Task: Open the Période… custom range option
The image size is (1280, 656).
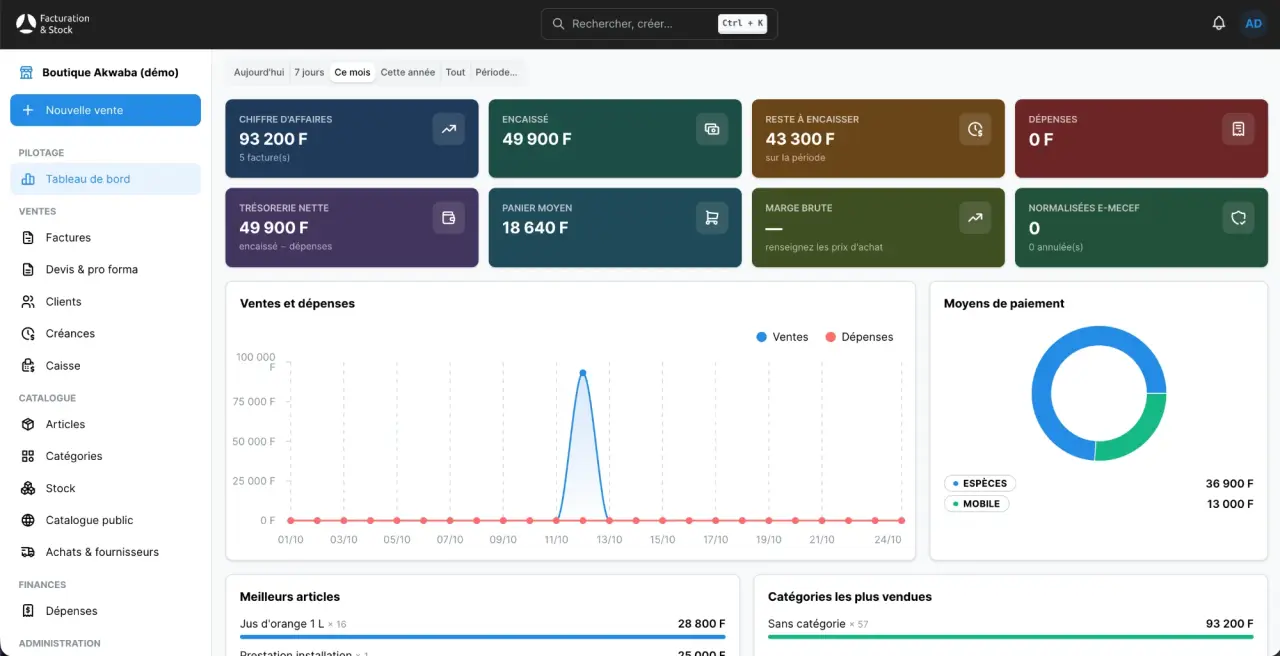Action: point(496,72)
